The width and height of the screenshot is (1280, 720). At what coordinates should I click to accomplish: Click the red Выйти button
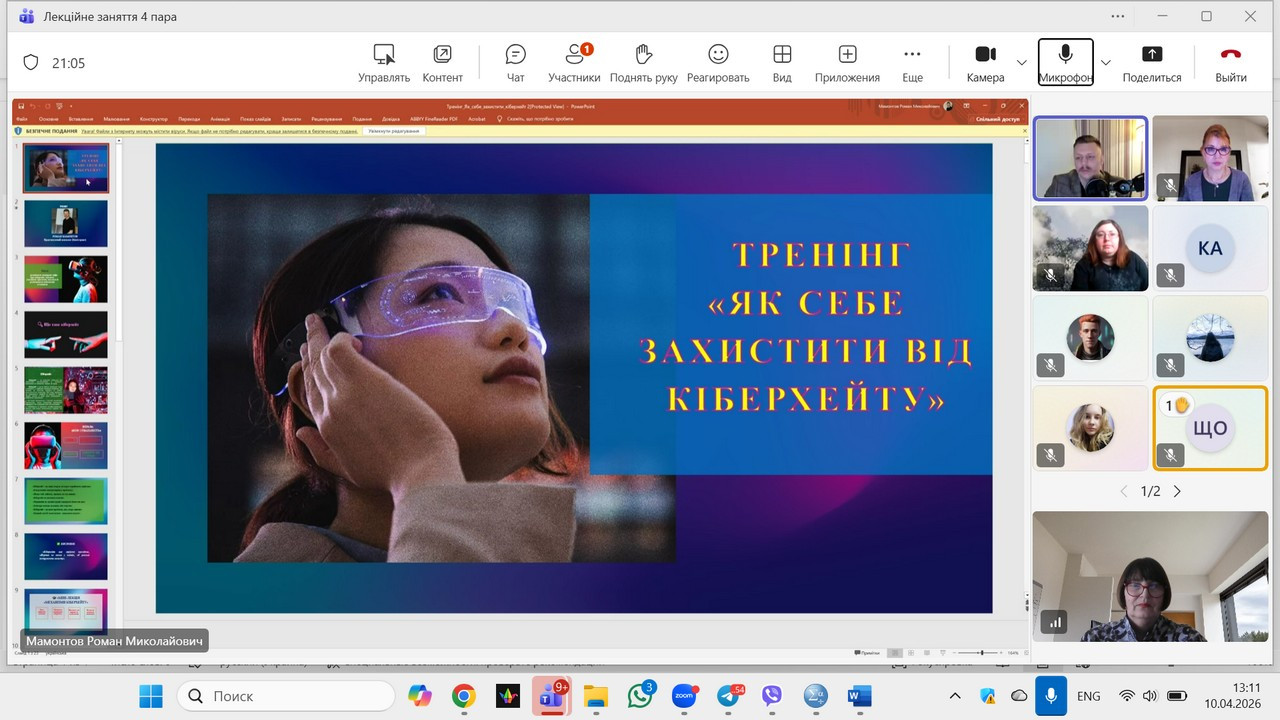click(1230, 60)
